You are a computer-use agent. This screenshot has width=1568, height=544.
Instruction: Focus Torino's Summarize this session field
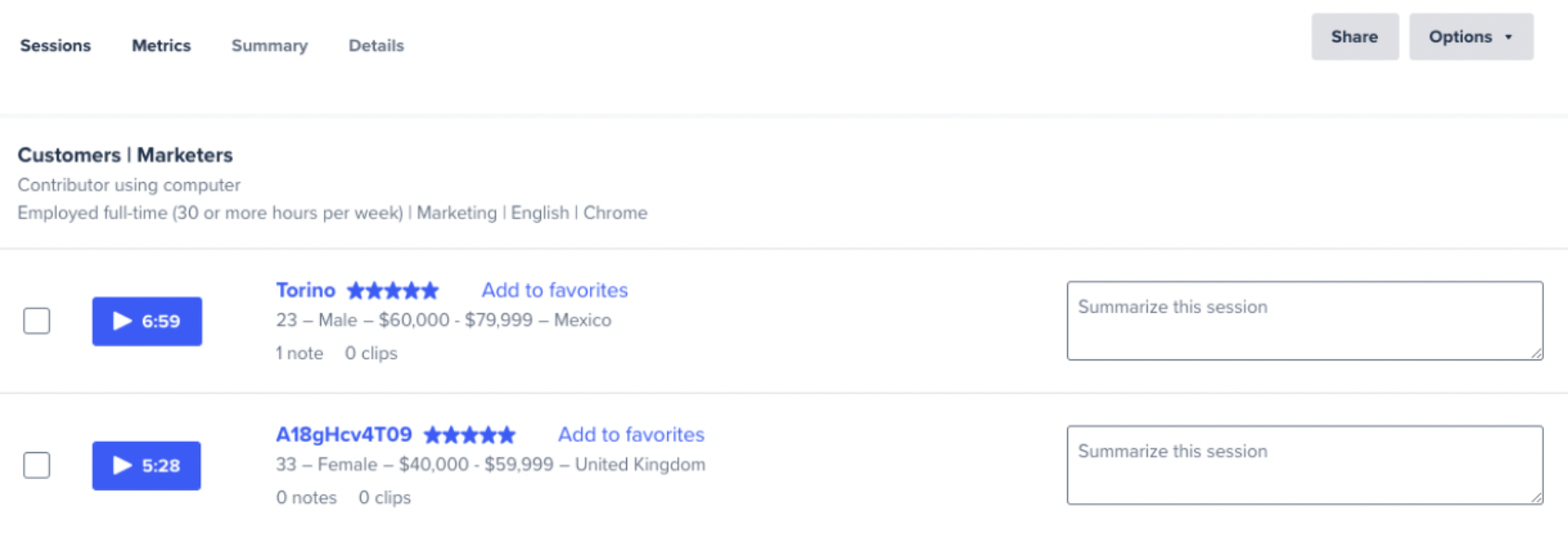point(1305,321)
